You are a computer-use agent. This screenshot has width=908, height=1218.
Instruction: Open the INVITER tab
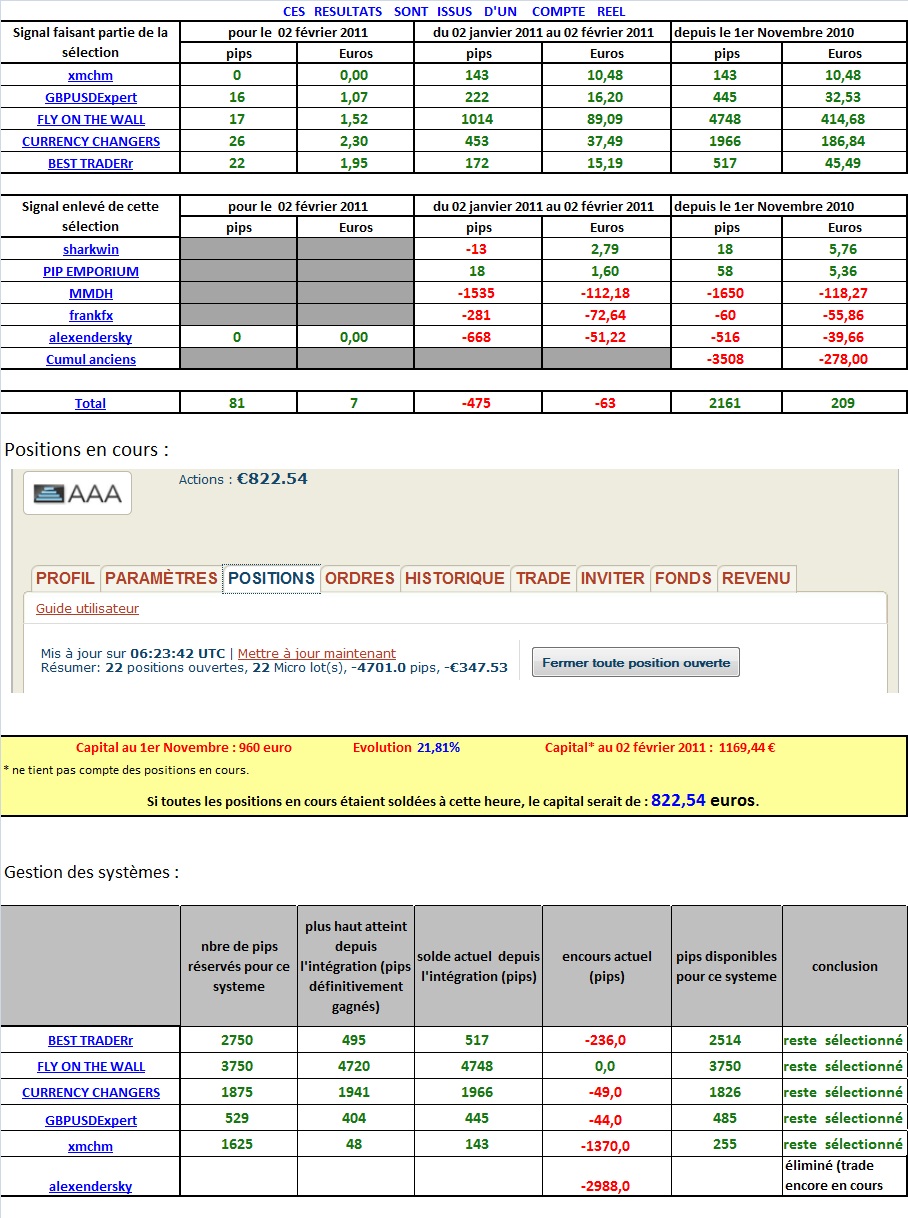(x=613, y=578)
